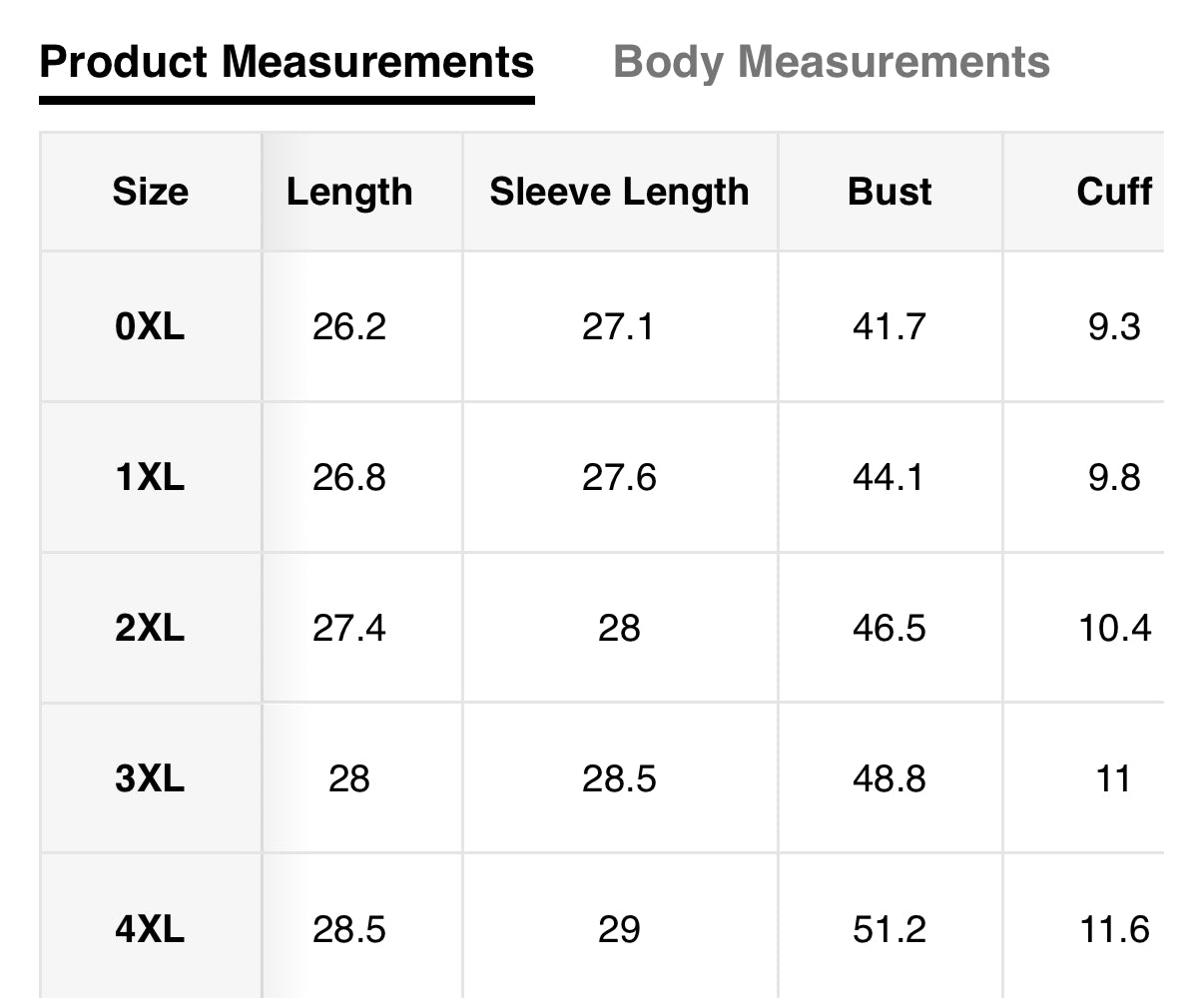Click the Length column header
Viewport: 1204px width, 998px height.
click(349, 192)
